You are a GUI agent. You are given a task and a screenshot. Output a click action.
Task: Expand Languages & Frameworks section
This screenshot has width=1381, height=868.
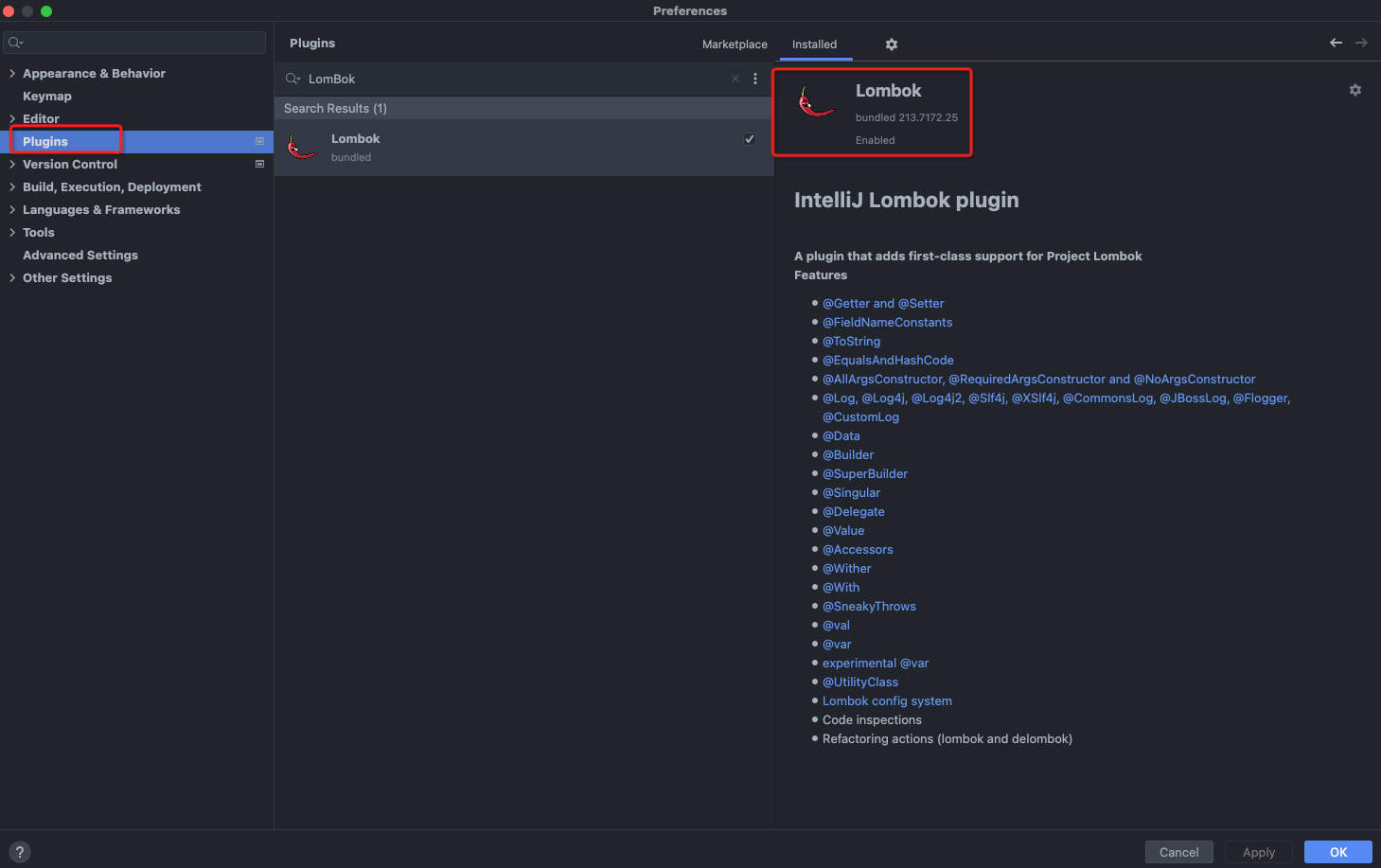(x=12, y=209)
